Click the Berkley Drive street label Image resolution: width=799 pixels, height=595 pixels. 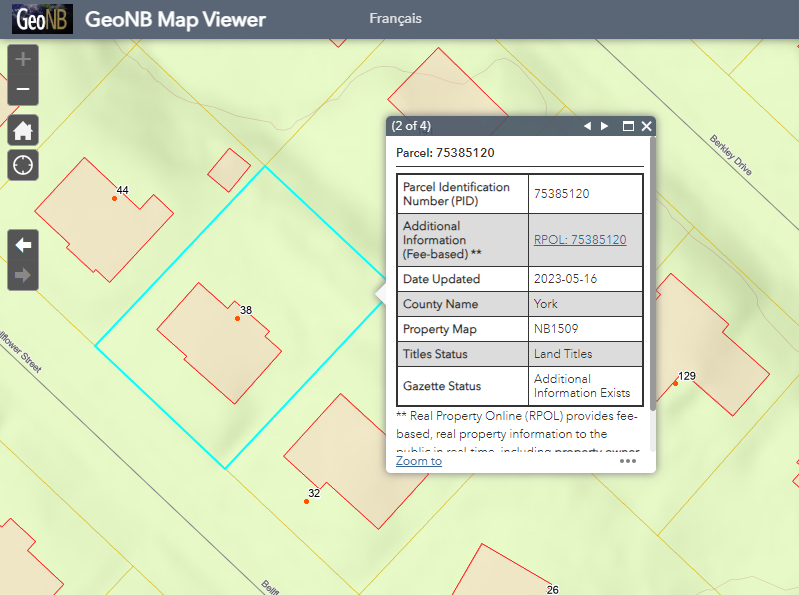[731, 155]
